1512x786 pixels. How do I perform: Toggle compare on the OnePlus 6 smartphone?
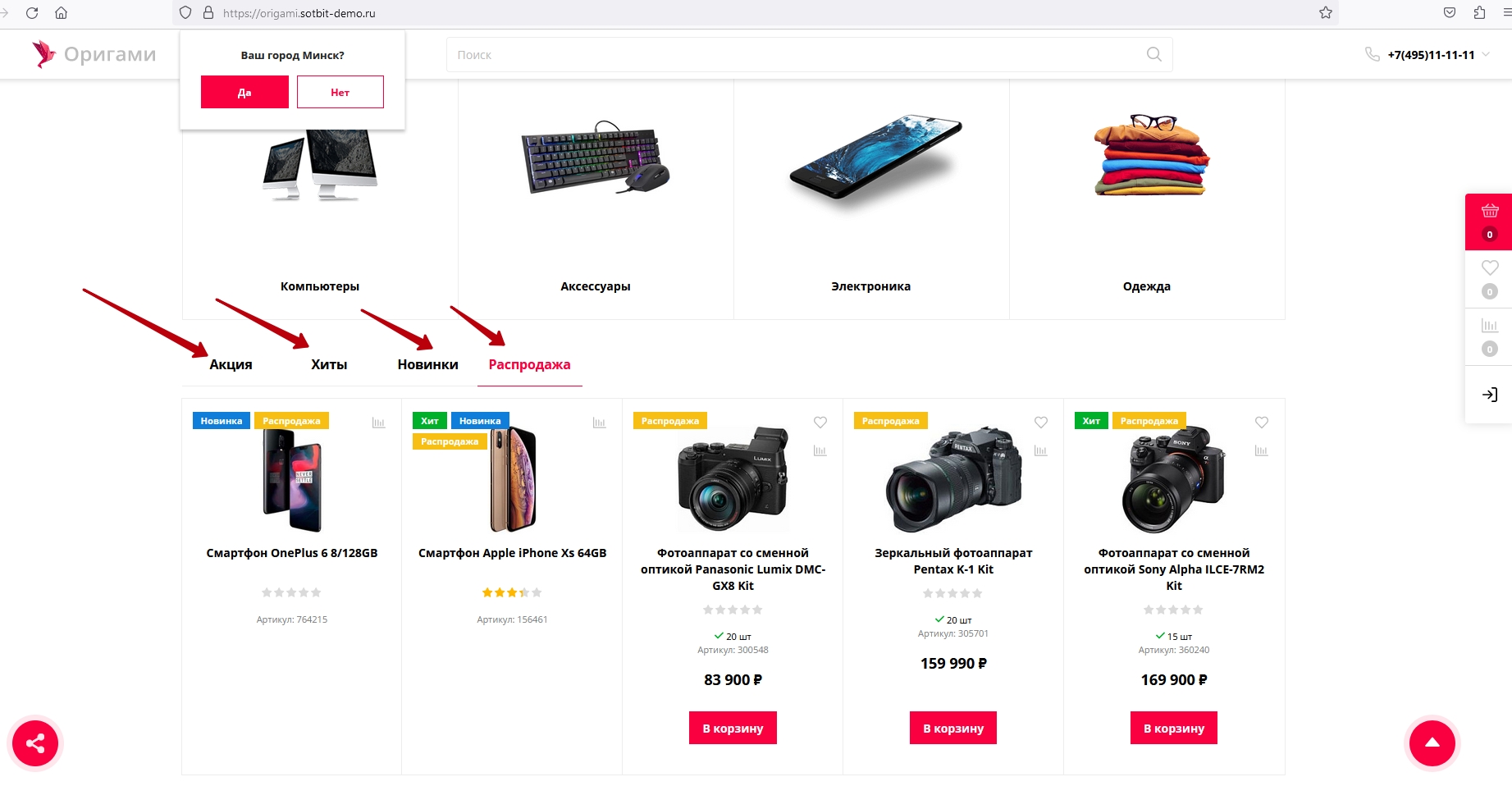[x=378, y=423]
